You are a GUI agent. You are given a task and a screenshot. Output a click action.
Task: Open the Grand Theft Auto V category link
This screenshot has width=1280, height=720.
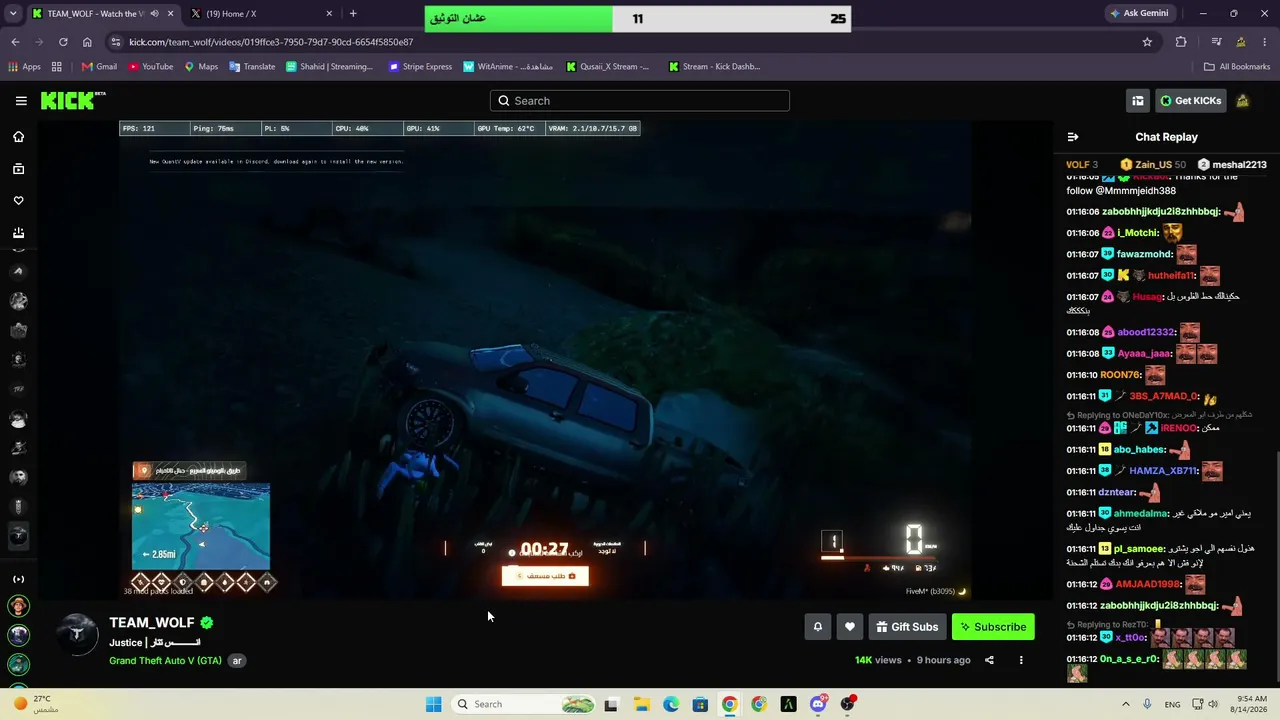[x=165, y=661]
